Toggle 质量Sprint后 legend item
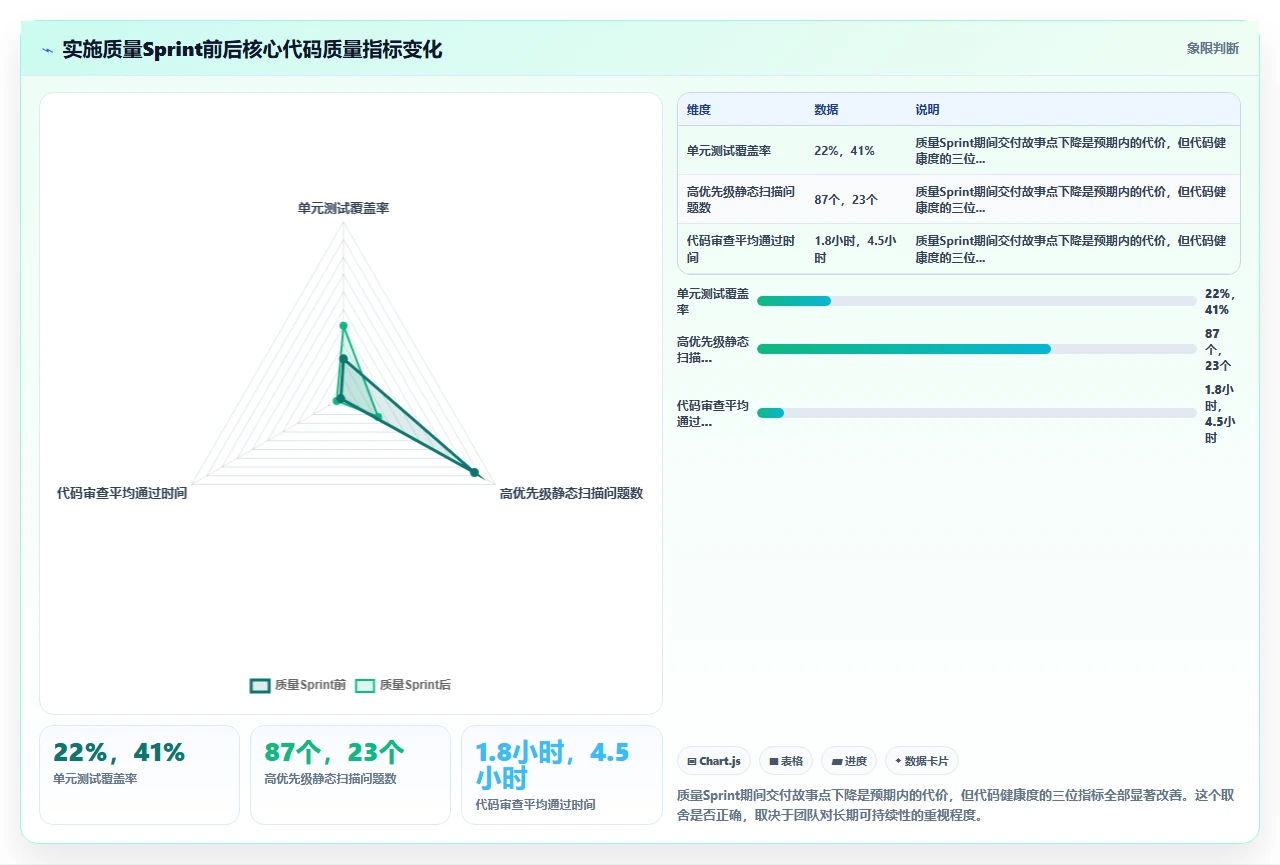This screenshot has height=865, width=1280. [x=403, y=685]
